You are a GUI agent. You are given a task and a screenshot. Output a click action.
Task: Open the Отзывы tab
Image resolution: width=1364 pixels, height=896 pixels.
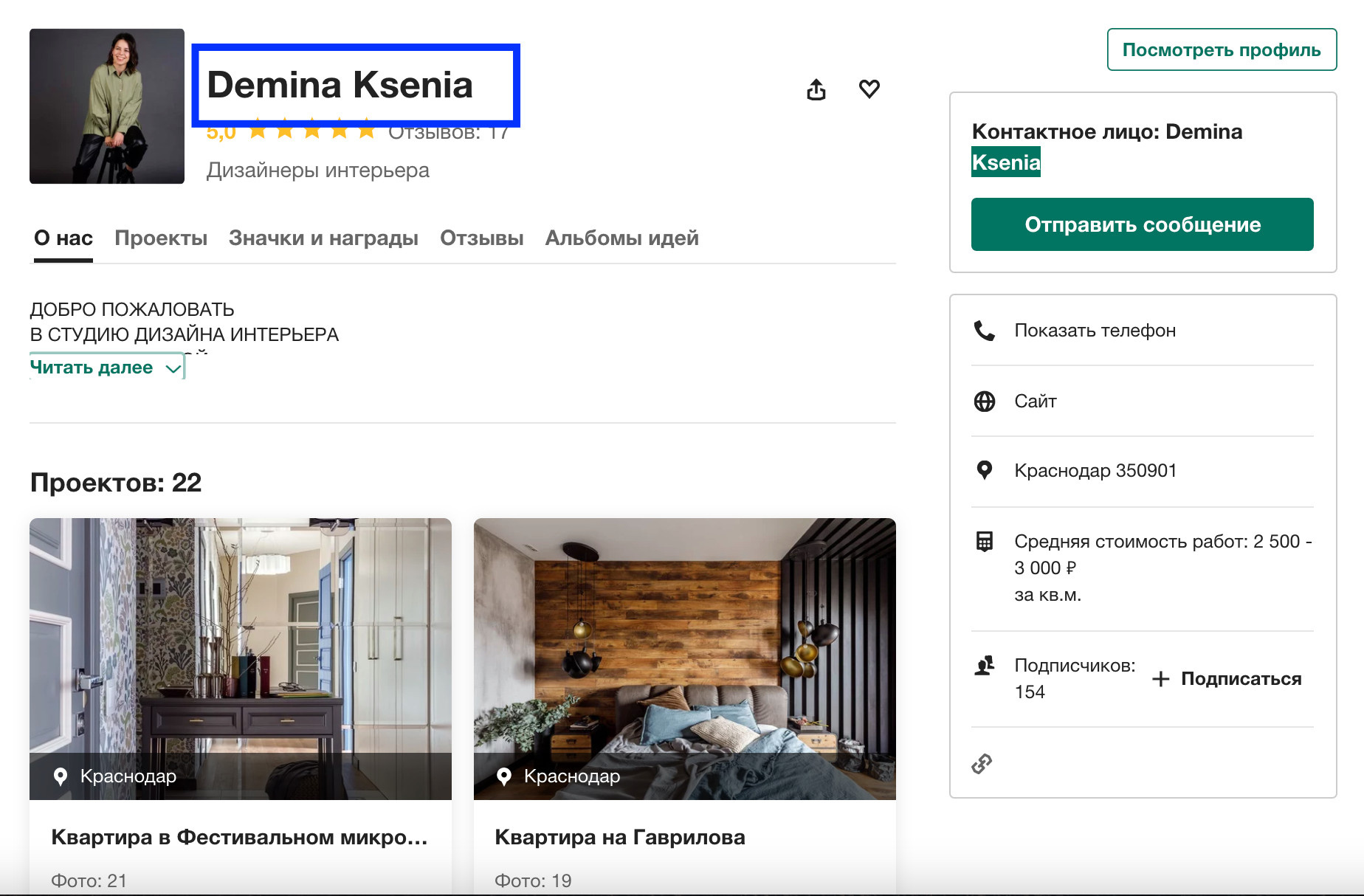[481, 238]
